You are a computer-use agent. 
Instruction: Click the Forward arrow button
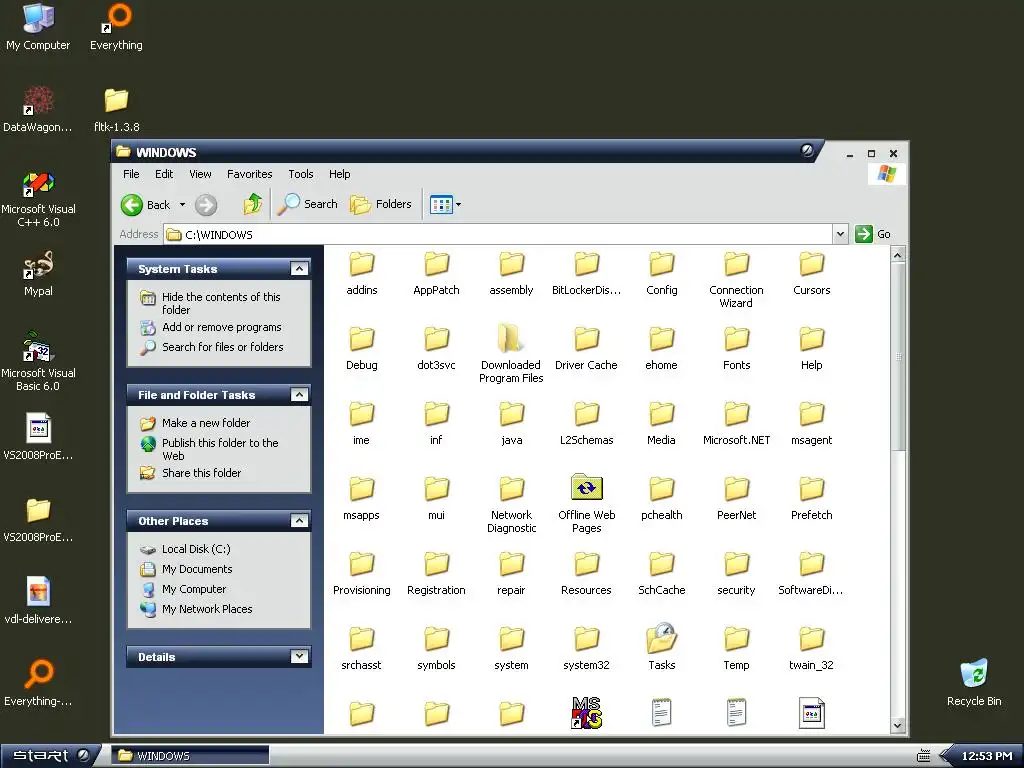tap(206, 205)
